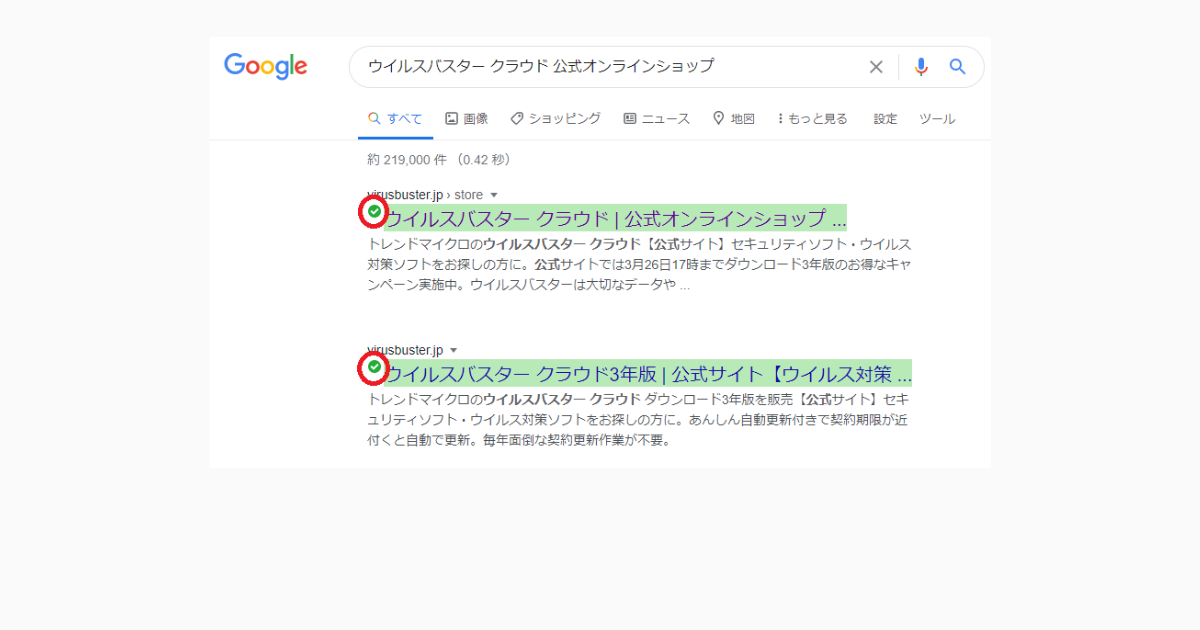Switch to the 画像 tab

click(467, 118)
